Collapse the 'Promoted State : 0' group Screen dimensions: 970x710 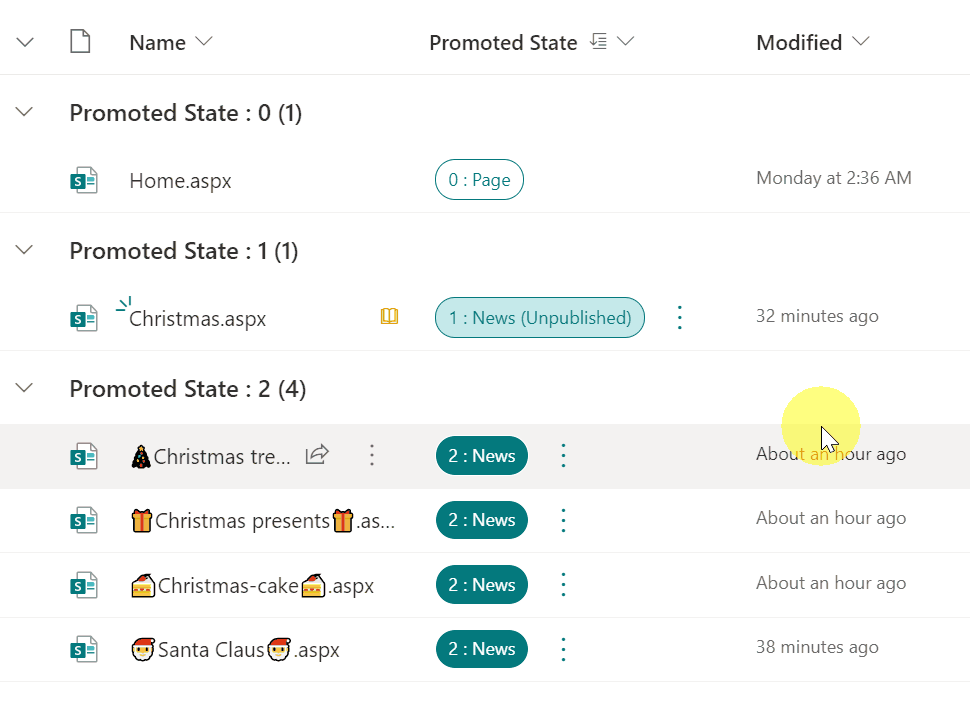(x=25, y=112)
